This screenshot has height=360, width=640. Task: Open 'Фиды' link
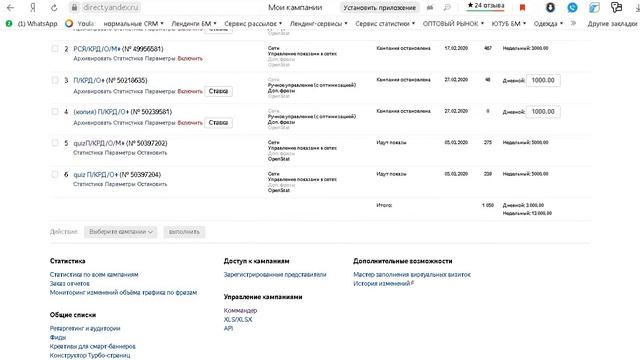click(x=58, y=337)
